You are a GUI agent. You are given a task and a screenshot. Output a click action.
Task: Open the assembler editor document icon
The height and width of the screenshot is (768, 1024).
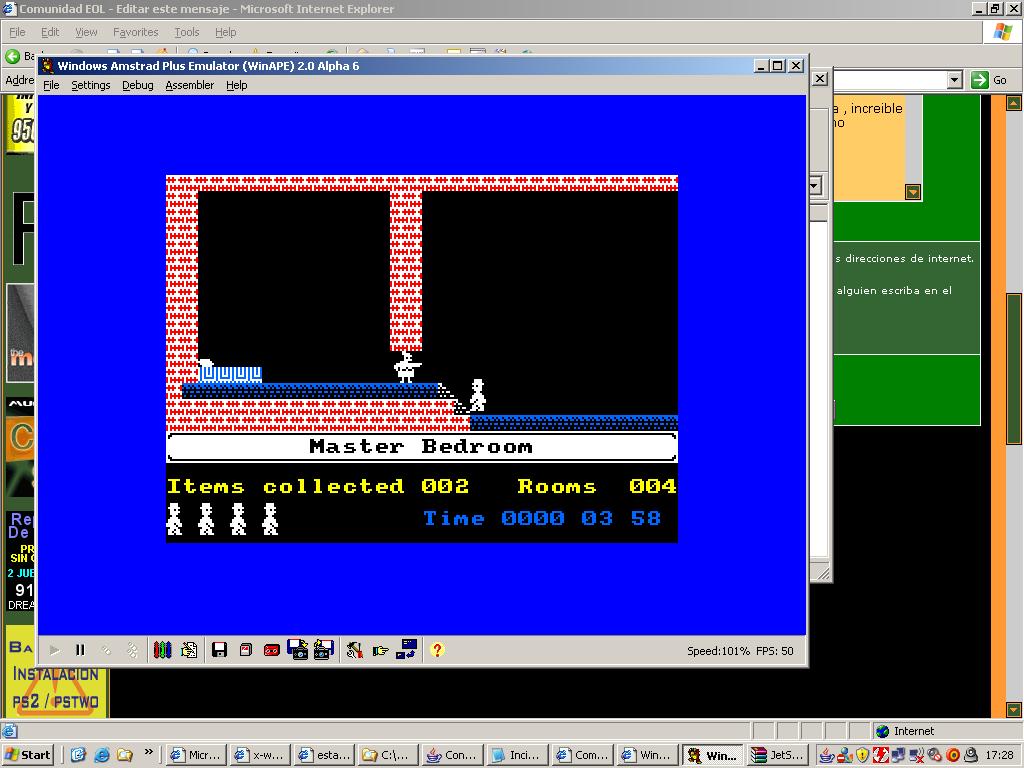[189, 650]
